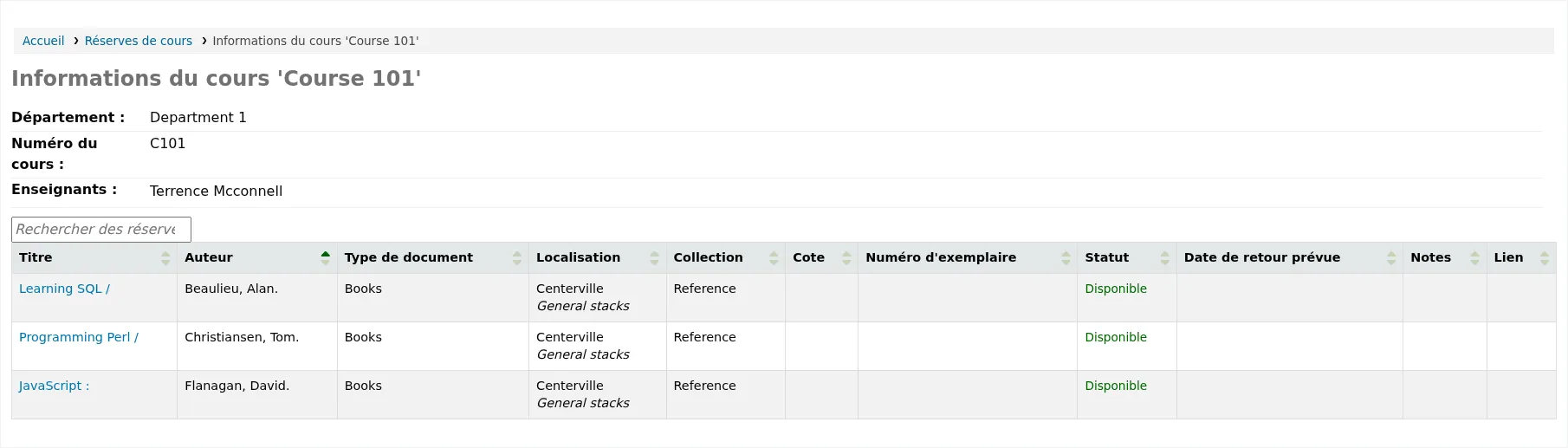Focus the Rechercher des réserves search field
The height and width of the screenshot is (448, 1568).
pyautogui.click(x=101, y=230)
